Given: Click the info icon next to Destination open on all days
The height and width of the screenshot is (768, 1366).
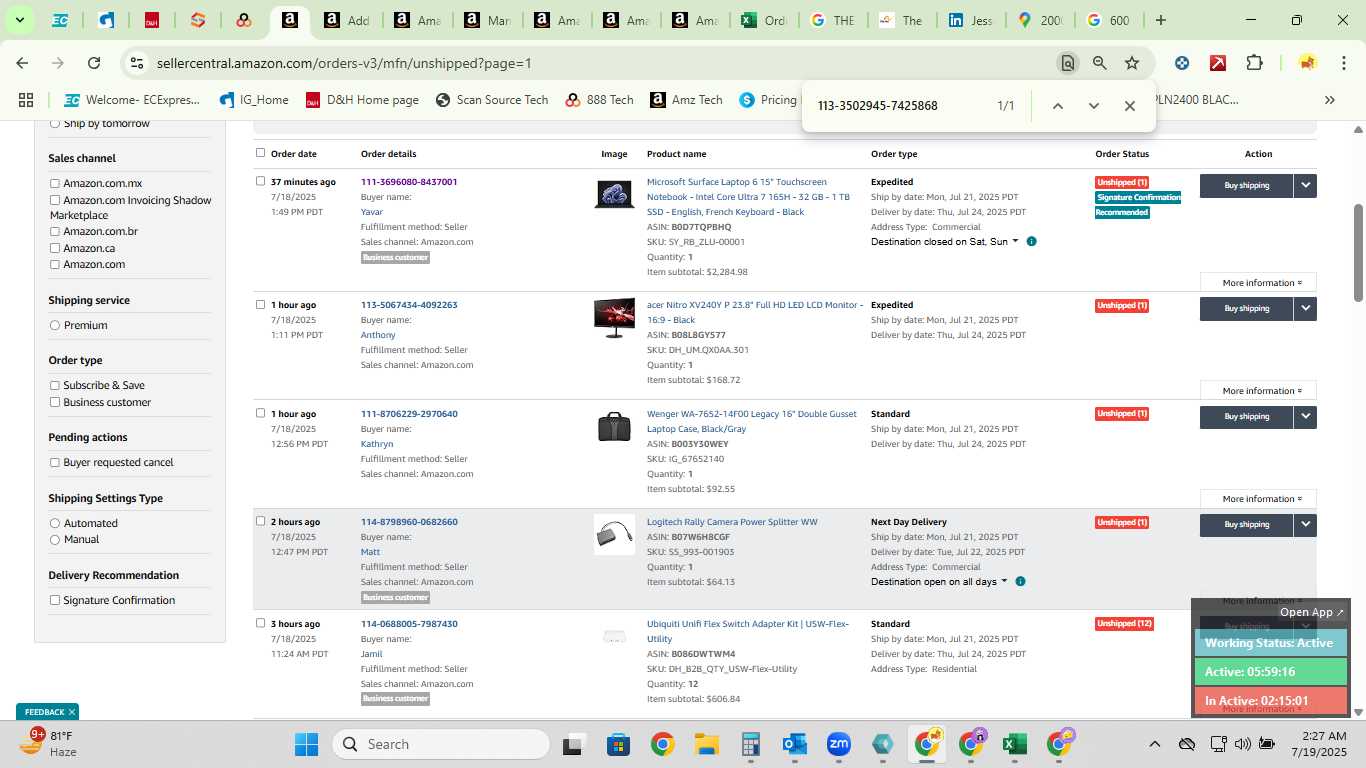Looking at the screenshot, I should (1020, 582).
